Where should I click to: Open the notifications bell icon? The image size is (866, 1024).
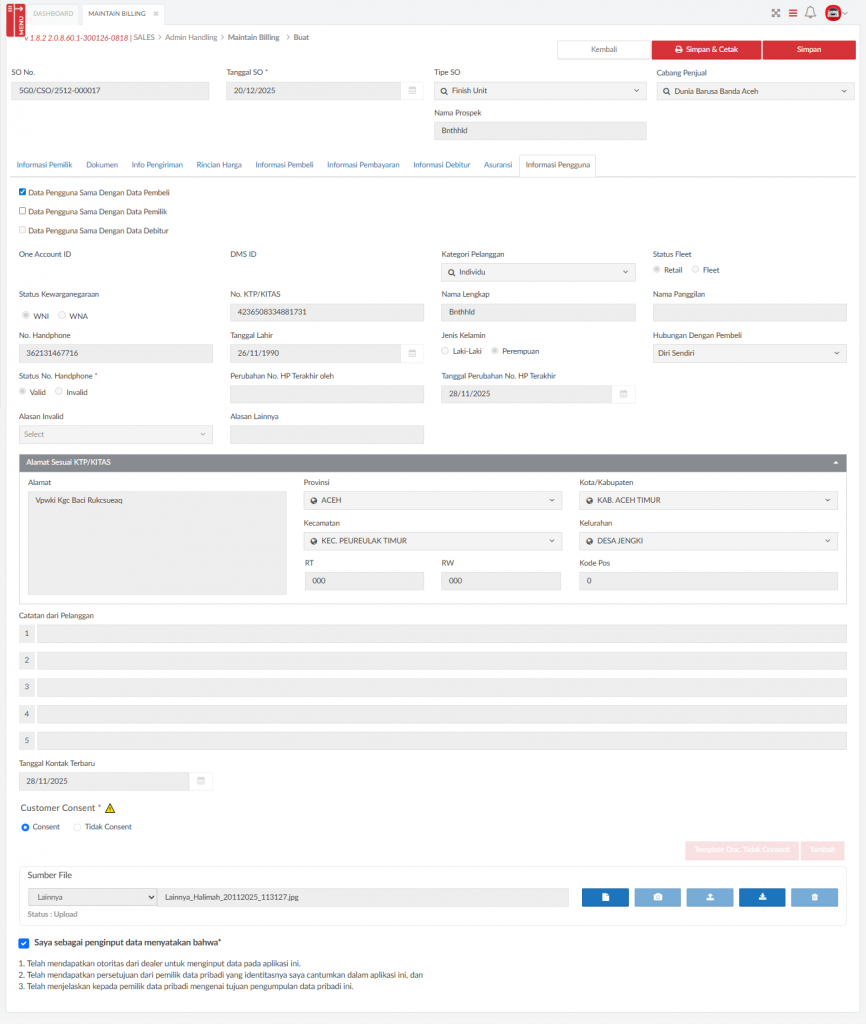tap(810, 14)
